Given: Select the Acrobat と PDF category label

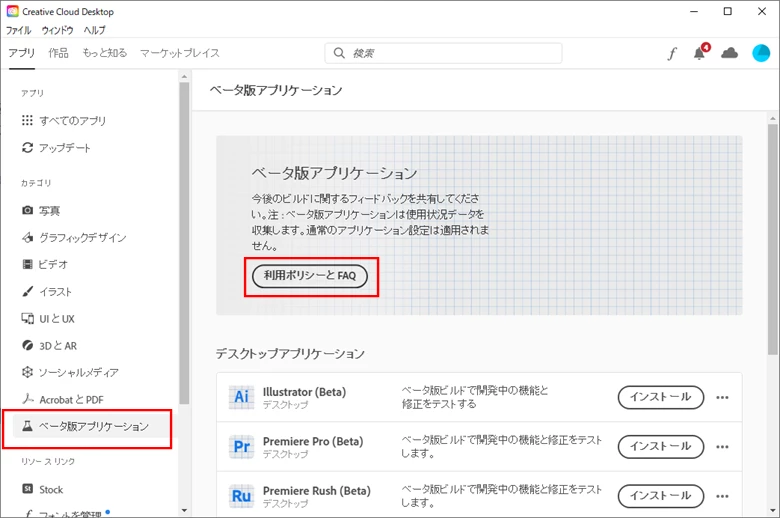Looking at the screenshot, I should pos(71,400).
